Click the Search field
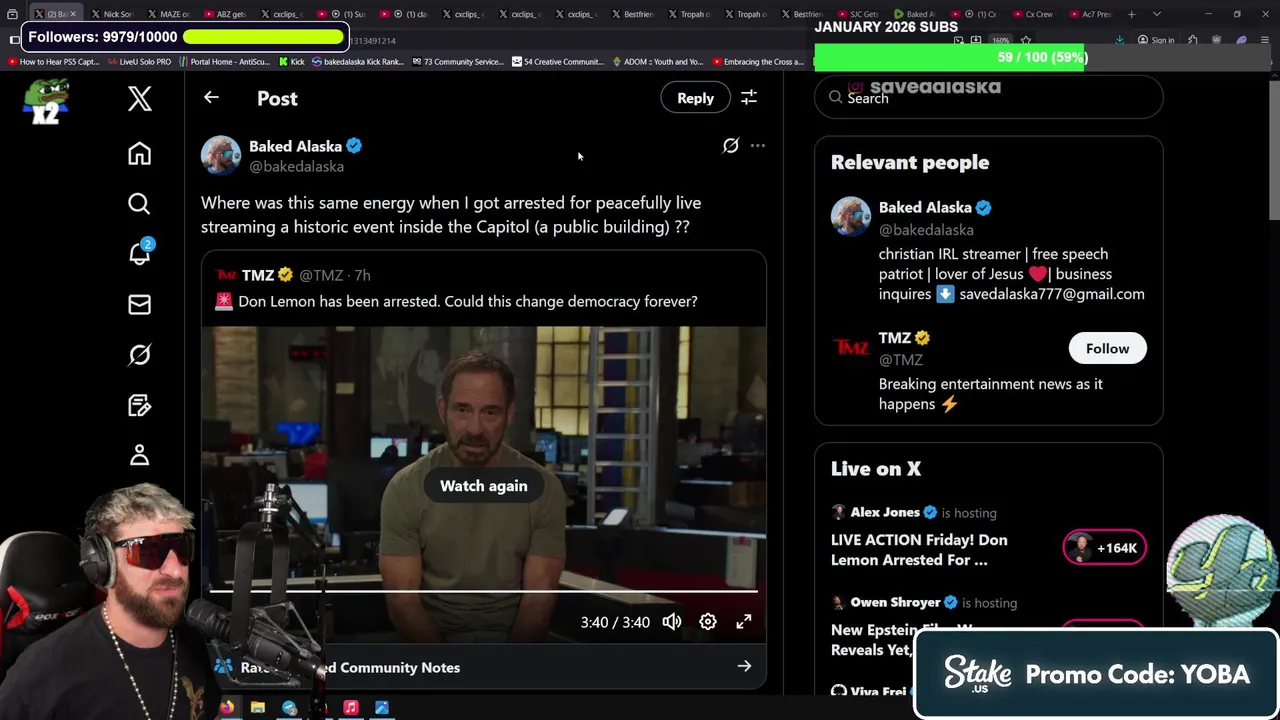The height and width of the screenshot is (720, 1280). click(x=989, y=98)
